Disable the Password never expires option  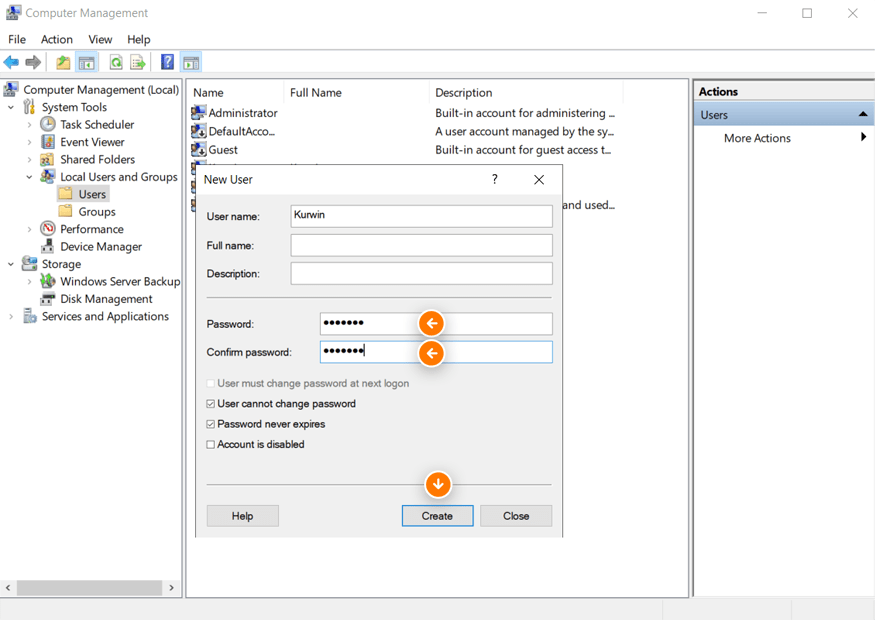coord(210,424)
